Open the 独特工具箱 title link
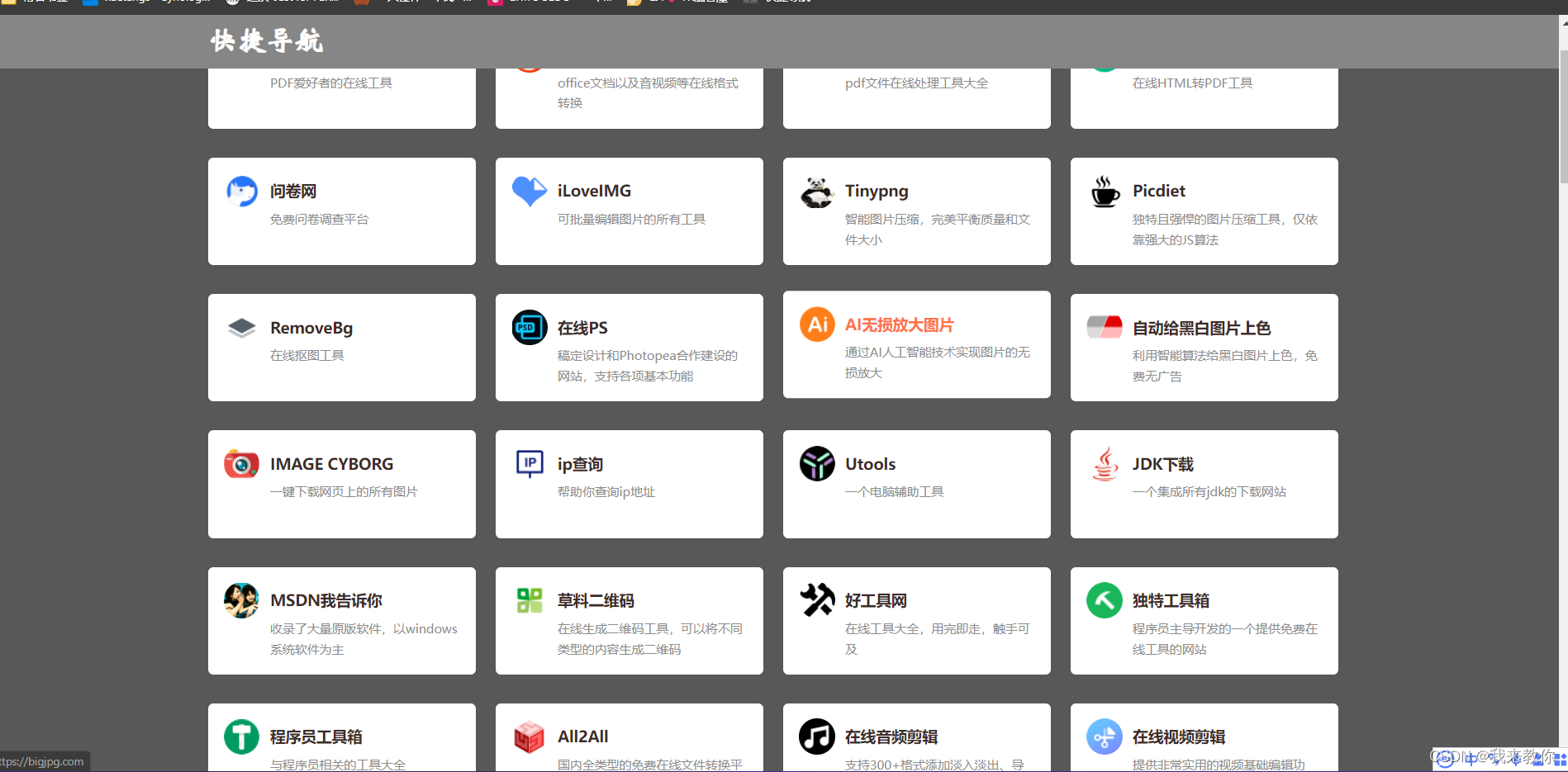Viewport: 1568px width, 772px height. pos(1171,600)
